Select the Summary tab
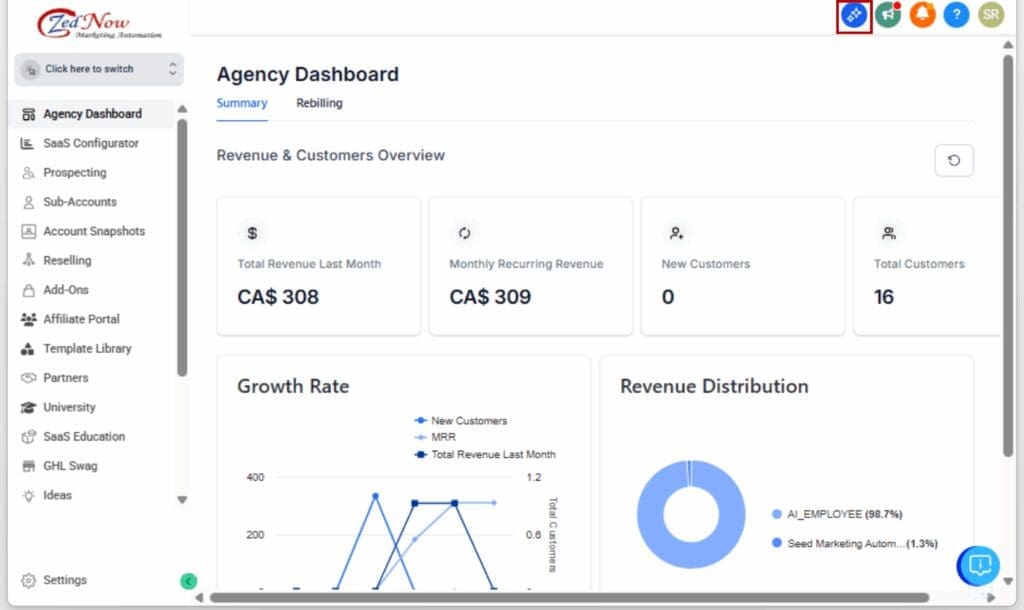Screen dimensions: 1024x610 (241, 103)
